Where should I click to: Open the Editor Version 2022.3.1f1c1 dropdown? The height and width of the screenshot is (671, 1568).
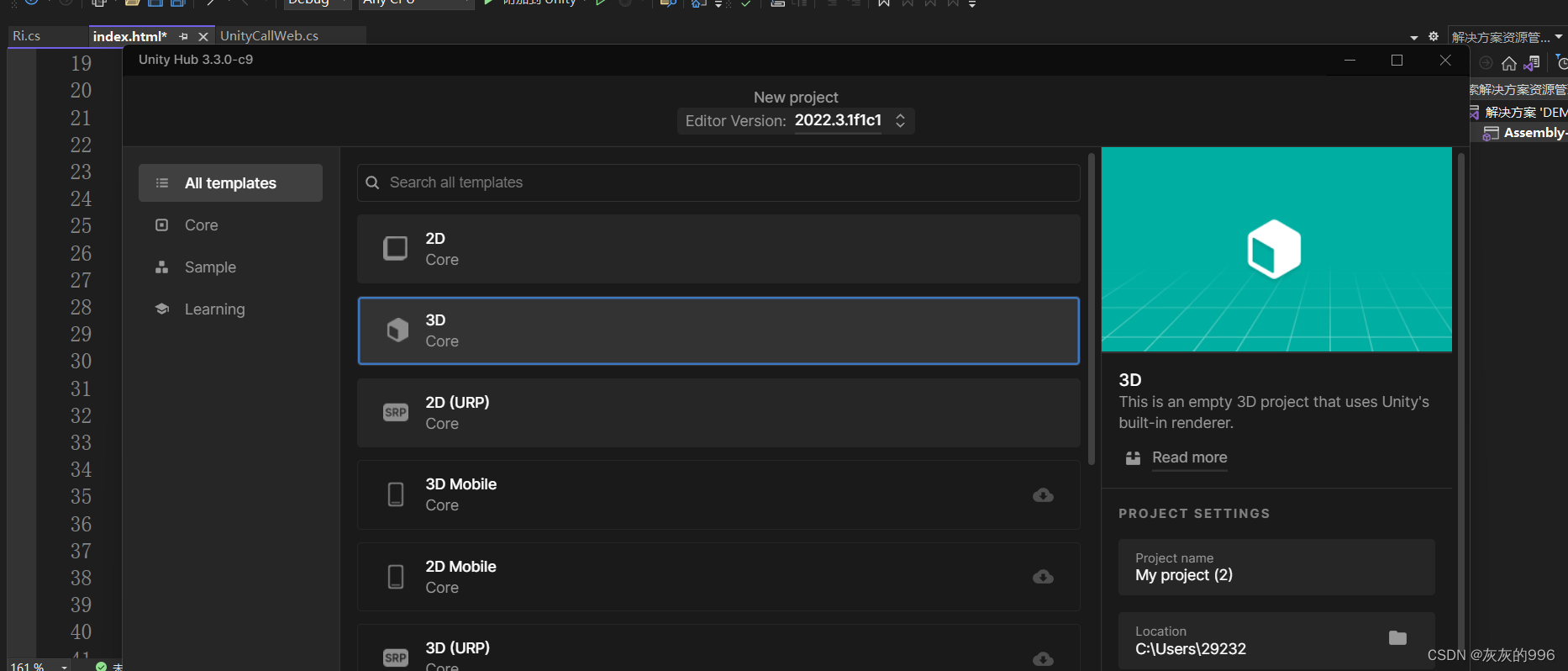pos(796,120)
